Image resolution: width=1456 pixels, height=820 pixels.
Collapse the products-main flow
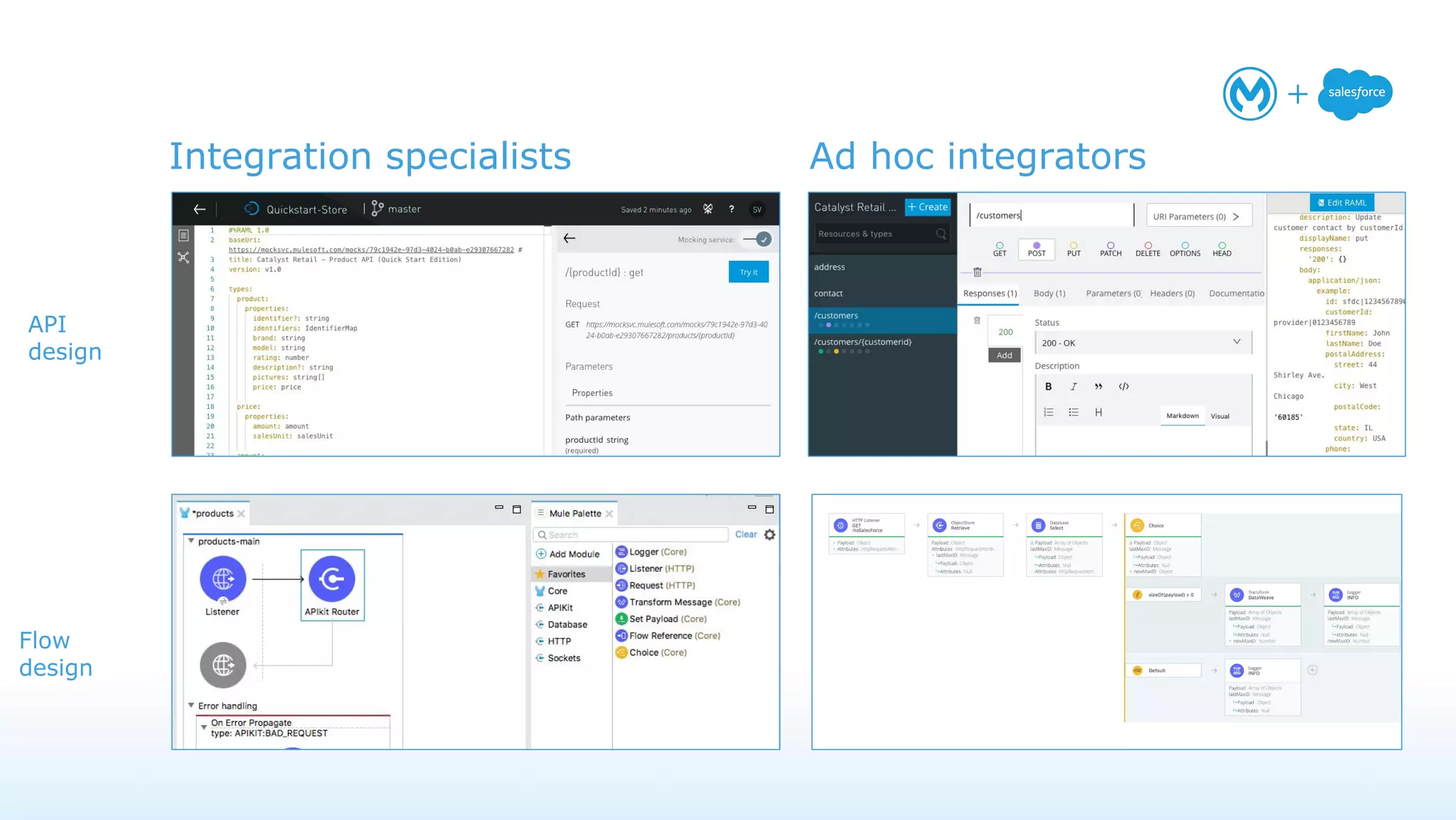coord(191,541)
